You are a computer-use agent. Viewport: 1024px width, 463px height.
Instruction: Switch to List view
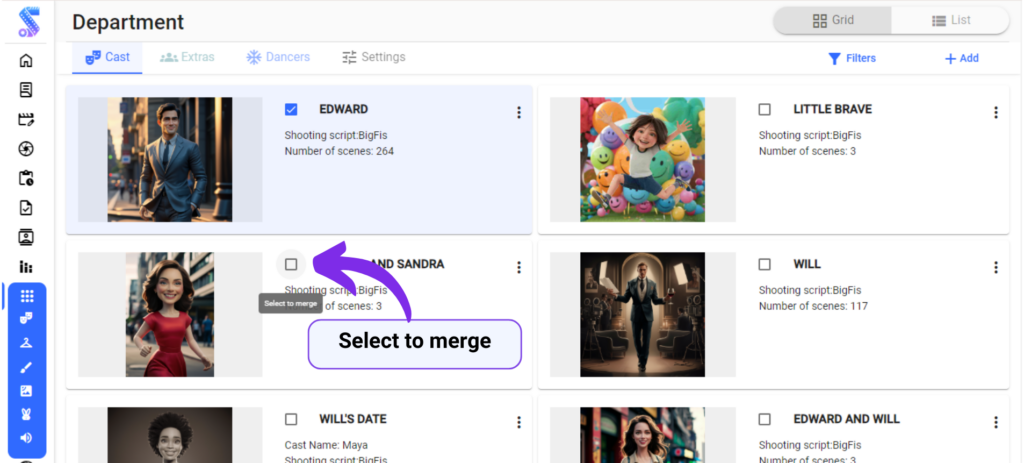click(x=950, y=20)
